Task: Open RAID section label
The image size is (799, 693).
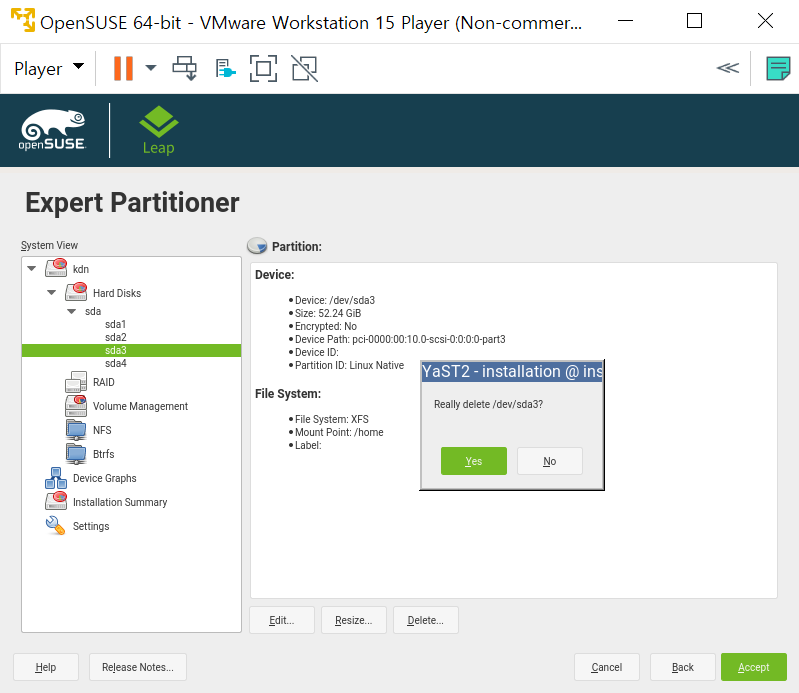Action: coord(103,382)
